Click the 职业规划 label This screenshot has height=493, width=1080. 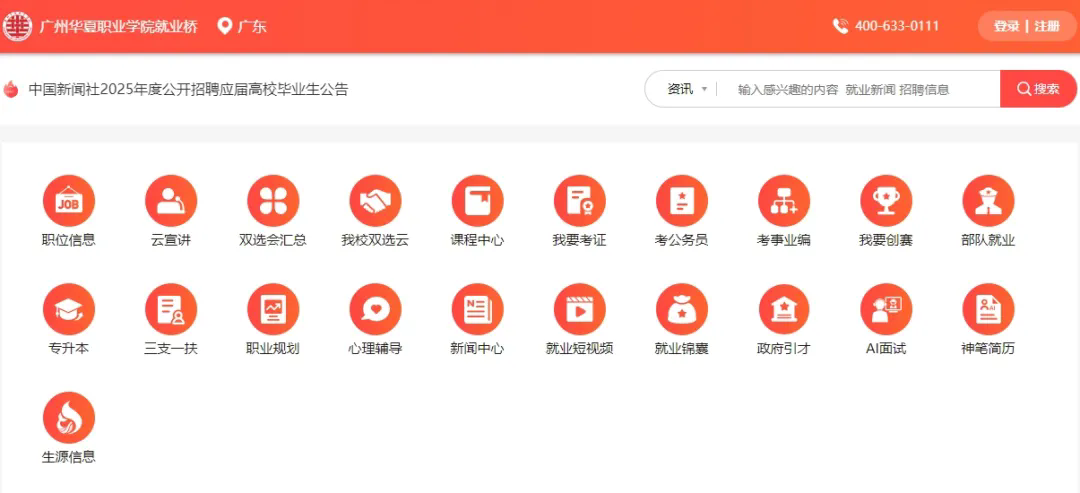pos(273,348)
